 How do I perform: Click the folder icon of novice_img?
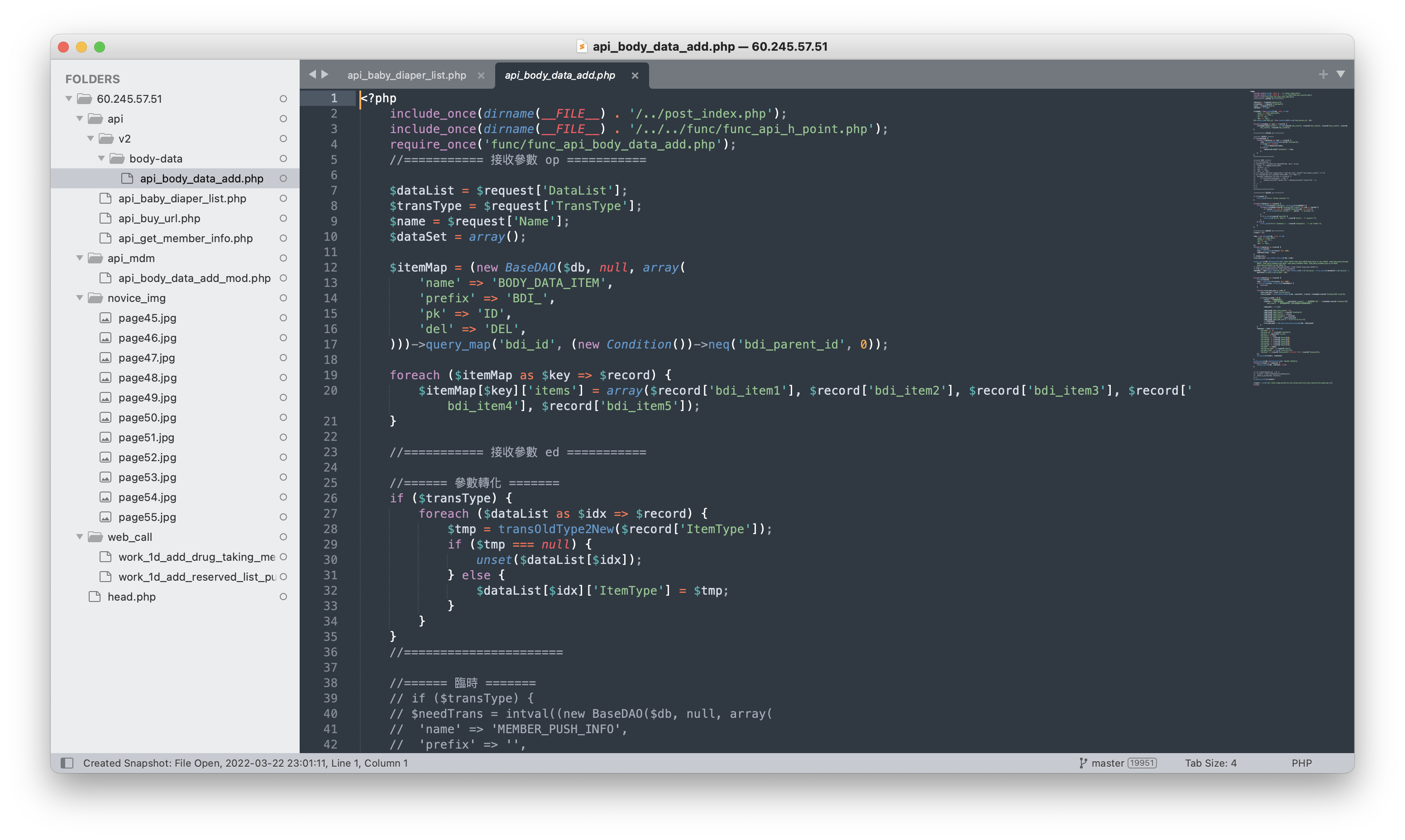click(95, 298)
